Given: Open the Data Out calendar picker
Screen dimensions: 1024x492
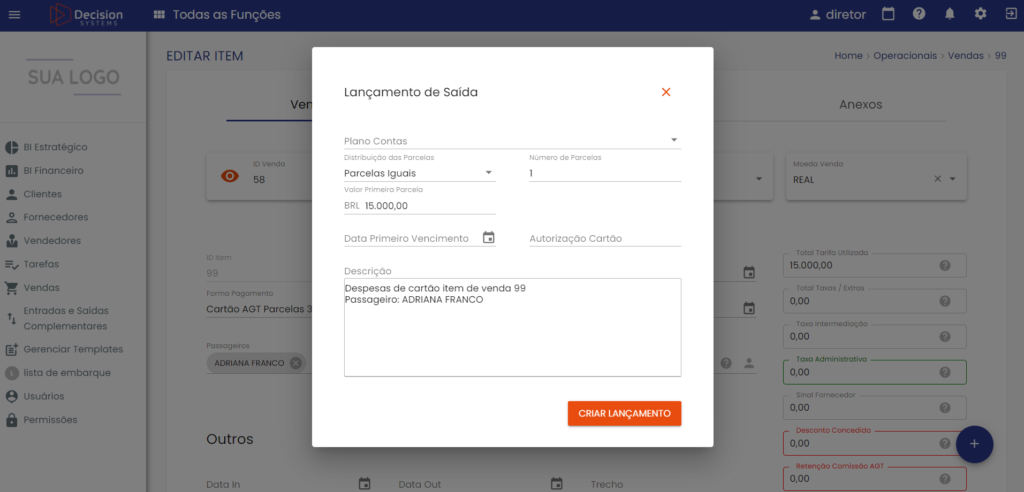Looking at the screenshot, I should pos(556,484).
